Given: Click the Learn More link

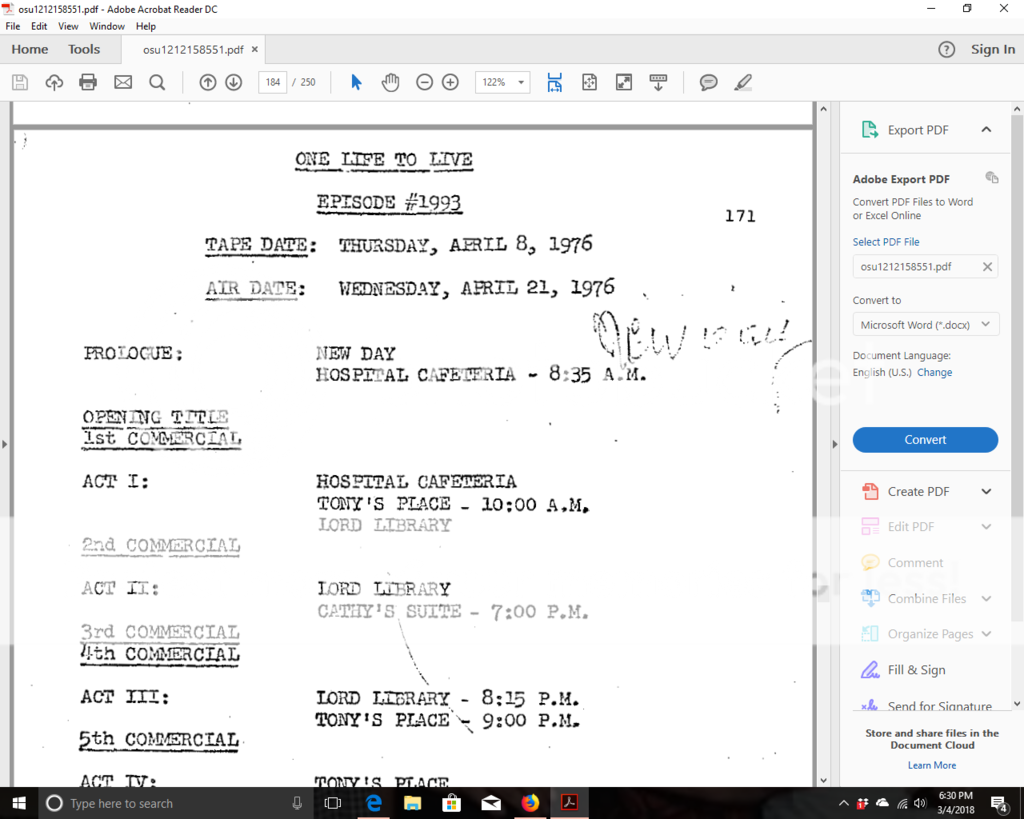Looking at the screenshot, I should point(931,765).
